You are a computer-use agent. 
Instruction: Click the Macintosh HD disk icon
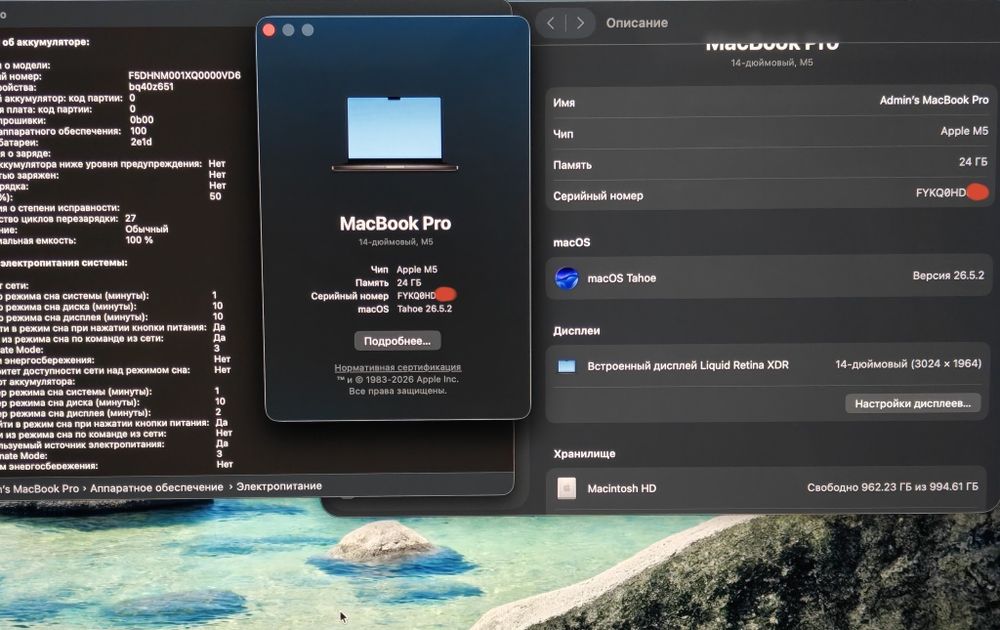(566, 488)
